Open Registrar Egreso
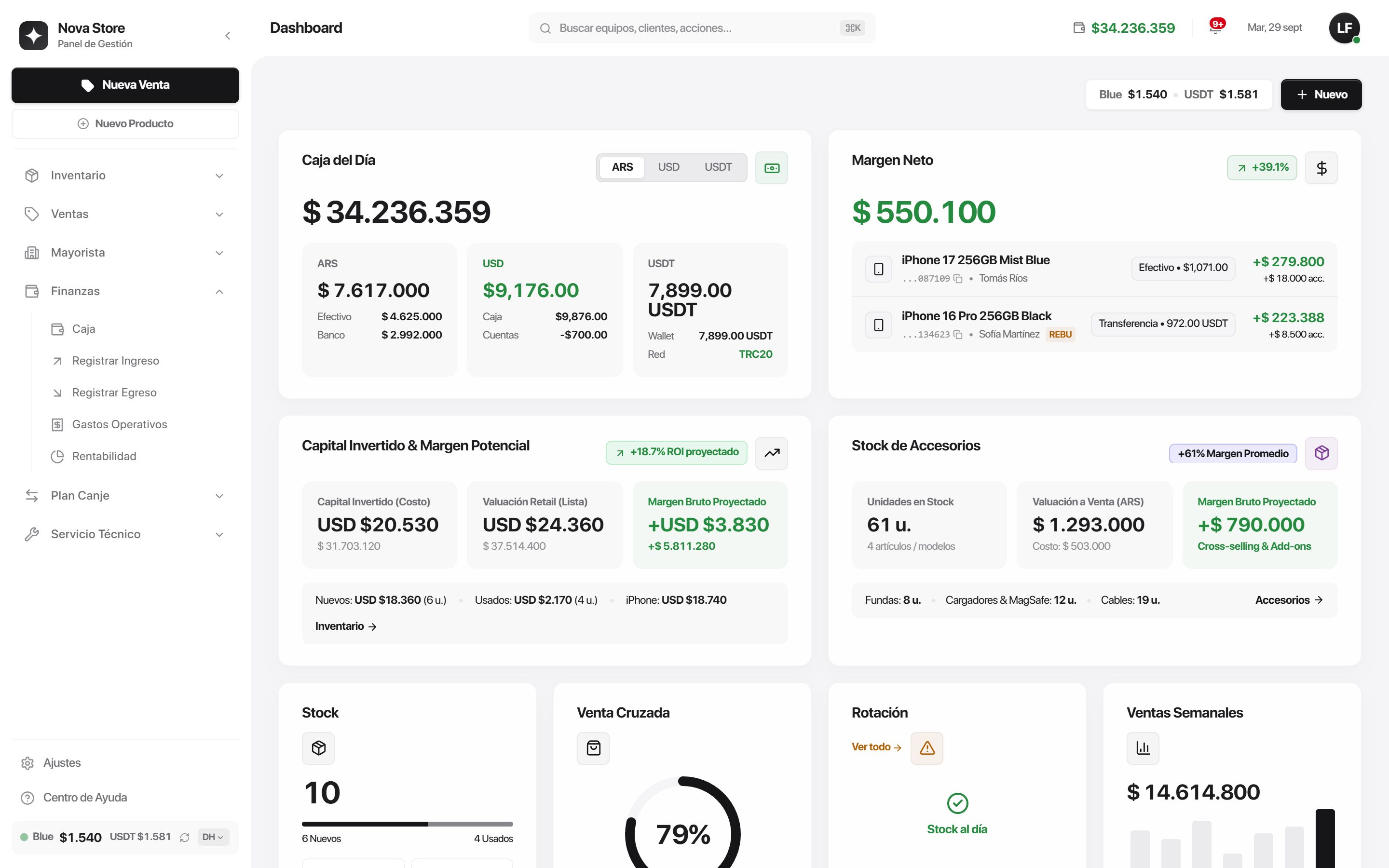The image size is (1389, 868). [x=138, y=393]
